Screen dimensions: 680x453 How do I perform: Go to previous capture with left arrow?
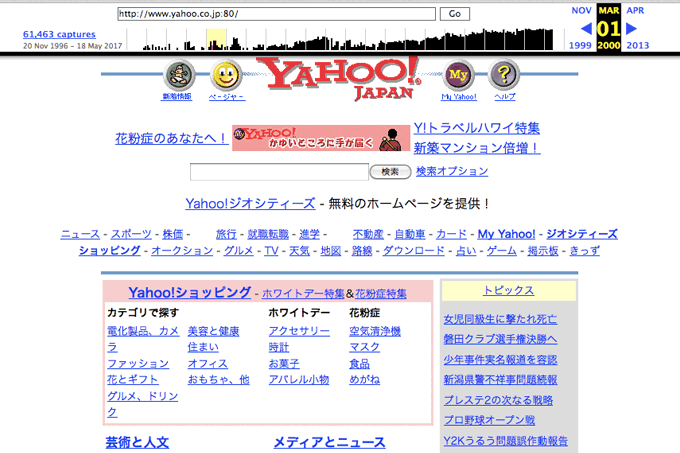(586, 29)
